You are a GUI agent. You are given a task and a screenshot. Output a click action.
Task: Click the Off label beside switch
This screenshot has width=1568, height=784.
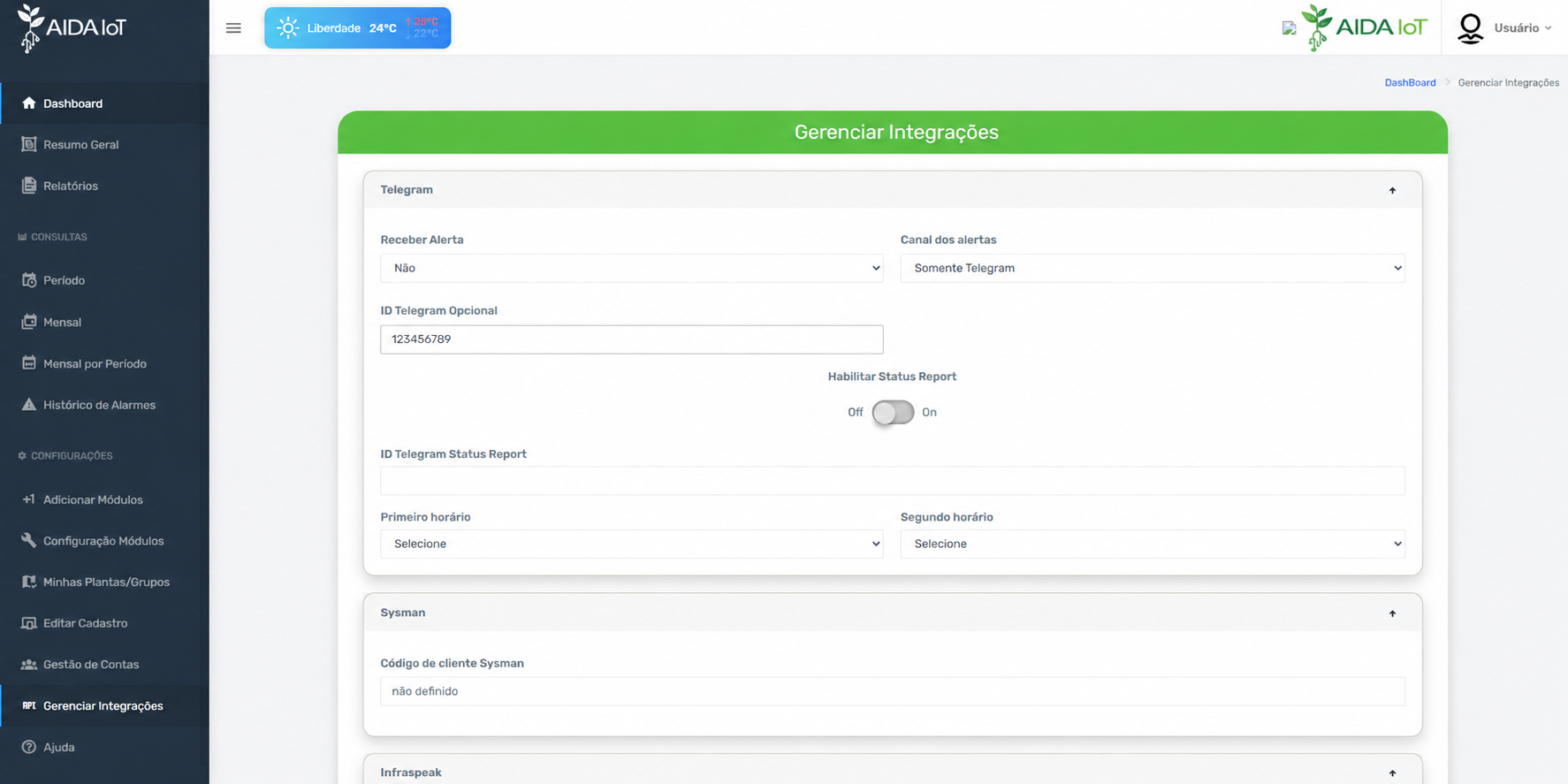tap(855, 412)
